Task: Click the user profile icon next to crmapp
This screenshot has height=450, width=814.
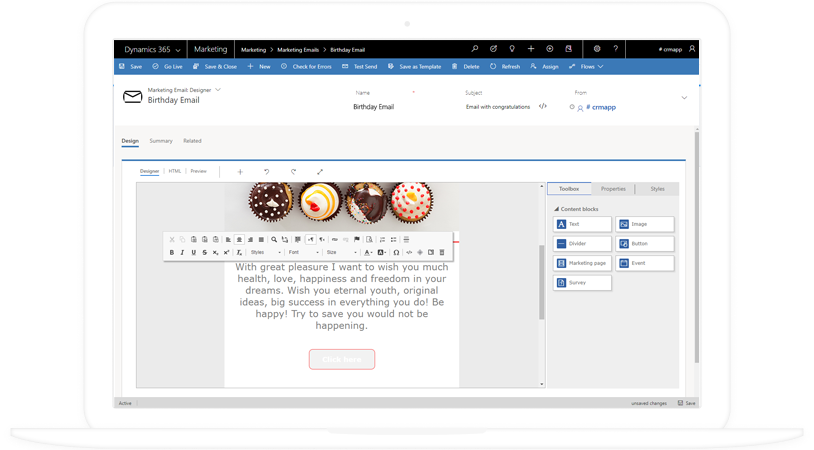Action: pyautogui.click(x=692, y=49)
